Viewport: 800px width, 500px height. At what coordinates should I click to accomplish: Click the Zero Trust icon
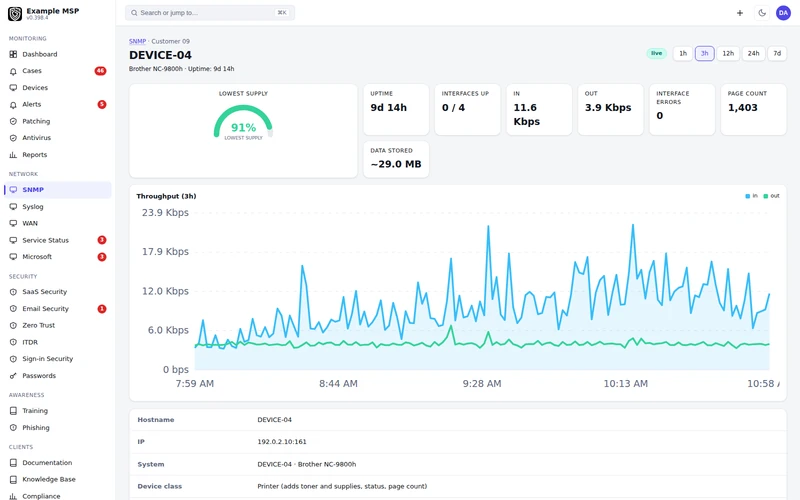click(x=13, y=326)
